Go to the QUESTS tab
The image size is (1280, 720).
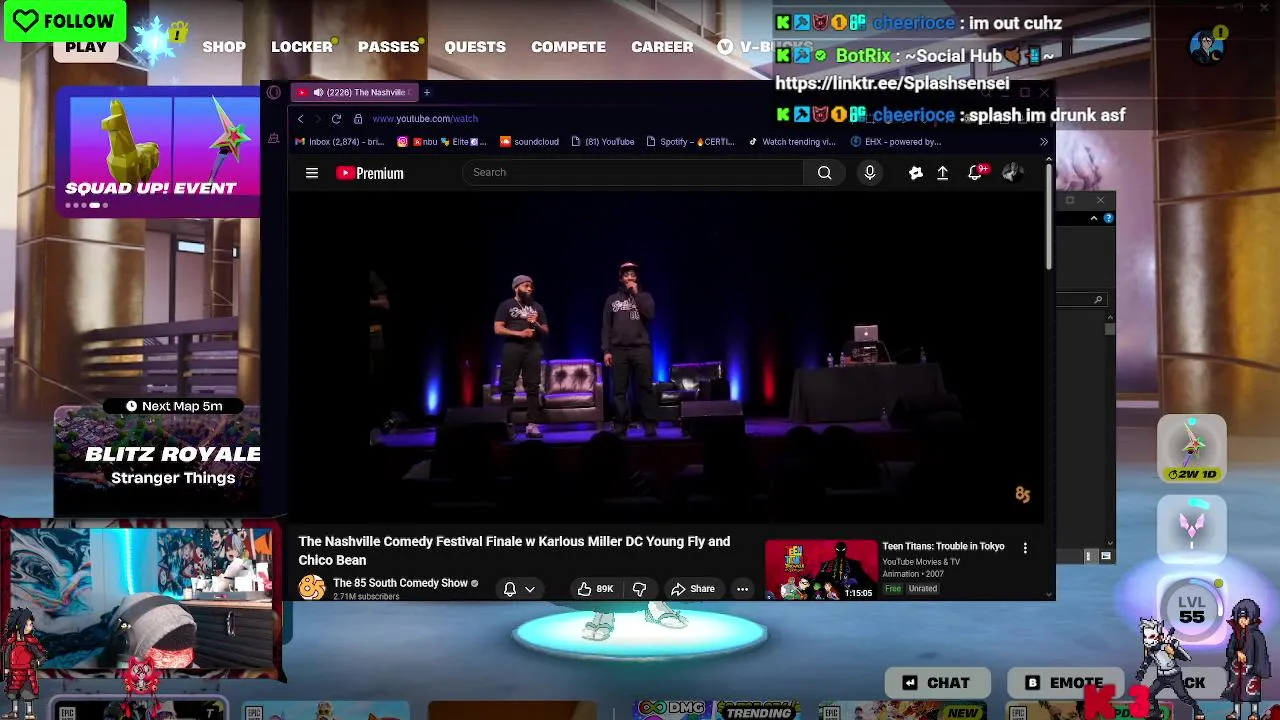[x=475, y=47]
